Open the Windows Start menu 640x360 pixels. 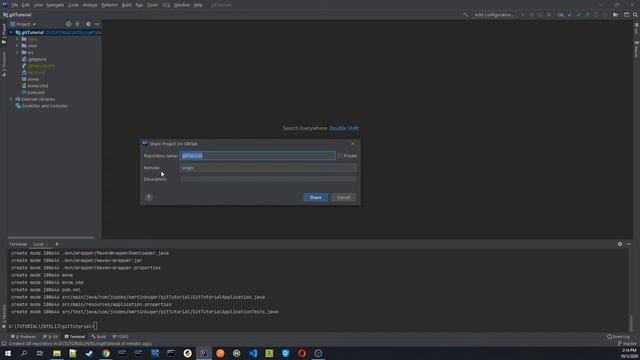[8, 353]
